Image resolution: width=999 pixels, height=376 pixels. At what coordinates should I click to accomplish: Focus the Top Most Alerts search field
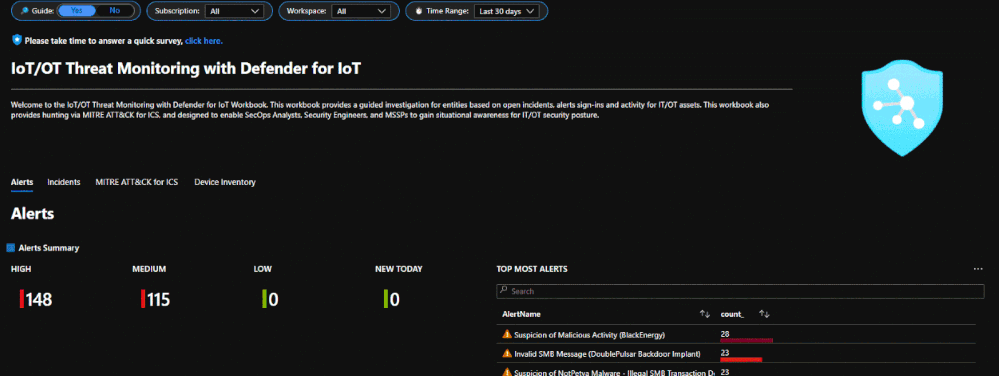pyautogui.click(x=740, y=291)
